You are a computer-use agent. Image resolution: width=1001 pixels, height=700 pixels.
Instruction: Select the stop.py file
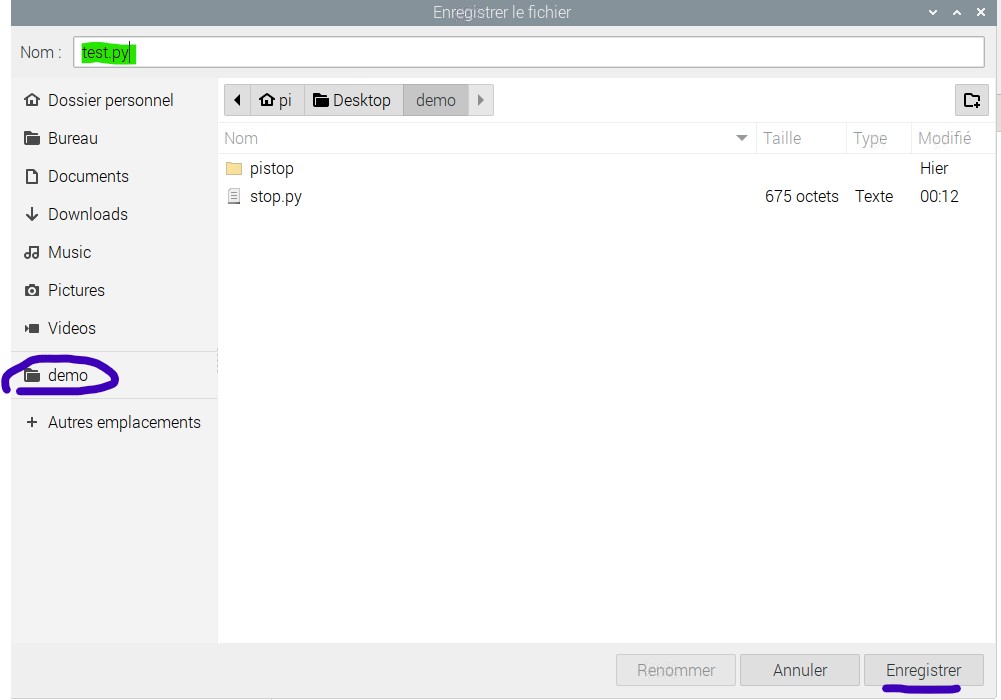click(275, 196)
